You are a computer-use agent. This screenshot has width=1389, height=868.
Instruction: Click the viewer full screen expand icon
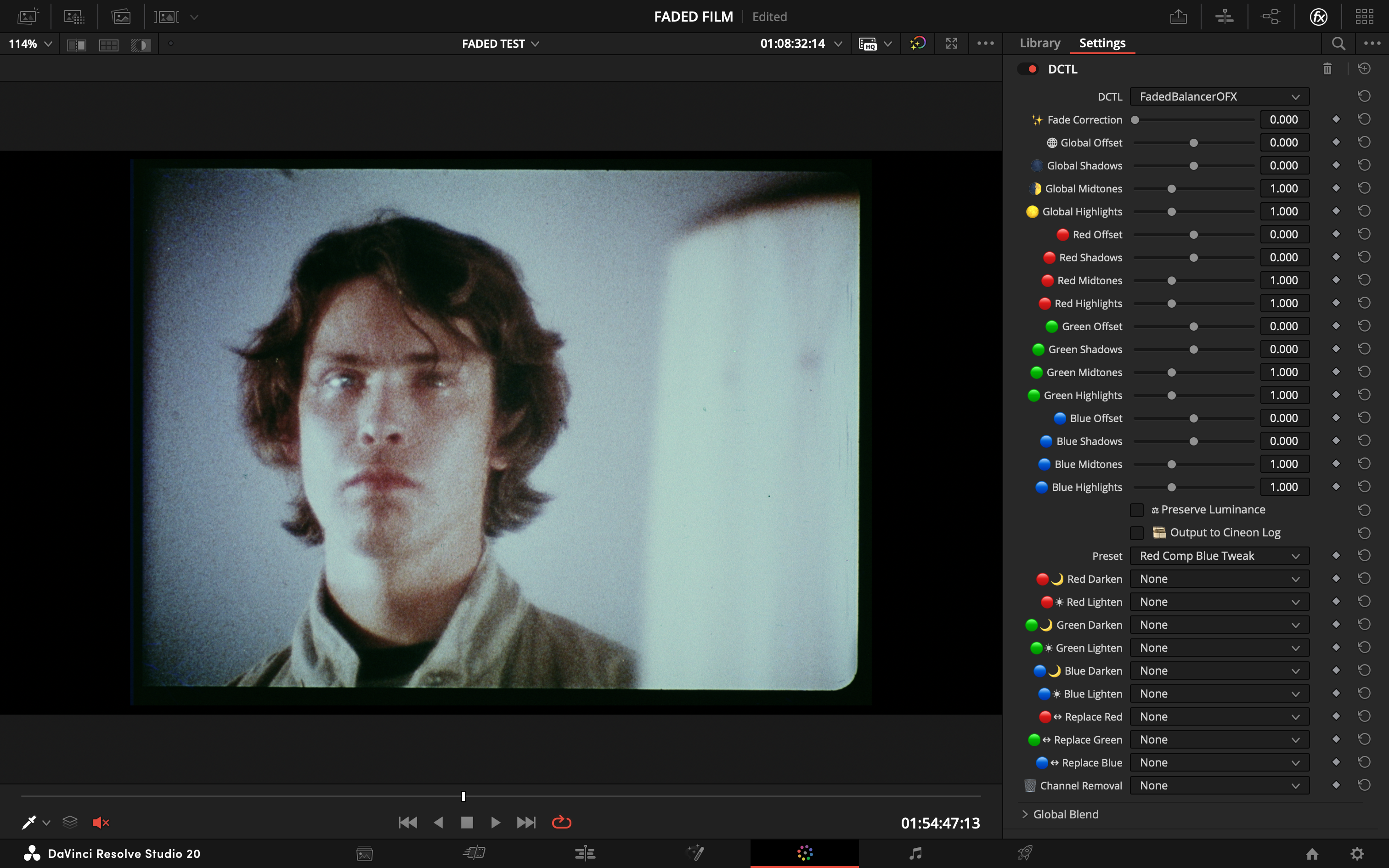pyautogui.click(x=952, y=44)
